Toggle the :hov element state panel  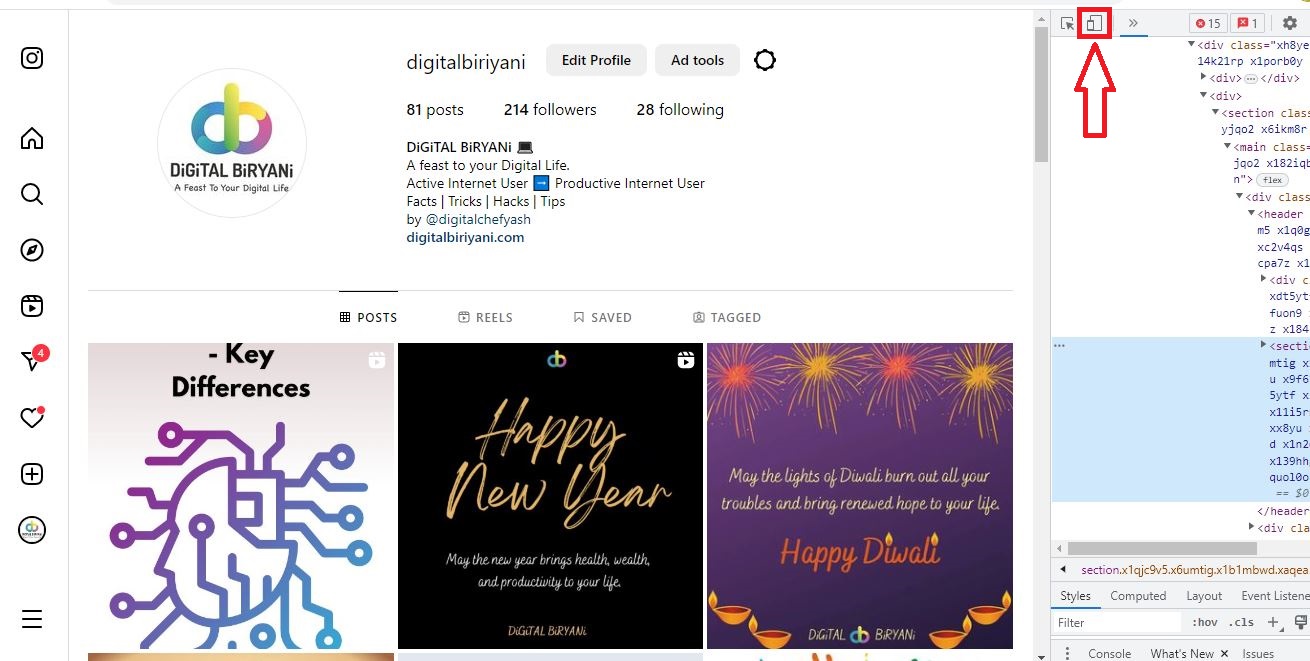[1204, 622]
